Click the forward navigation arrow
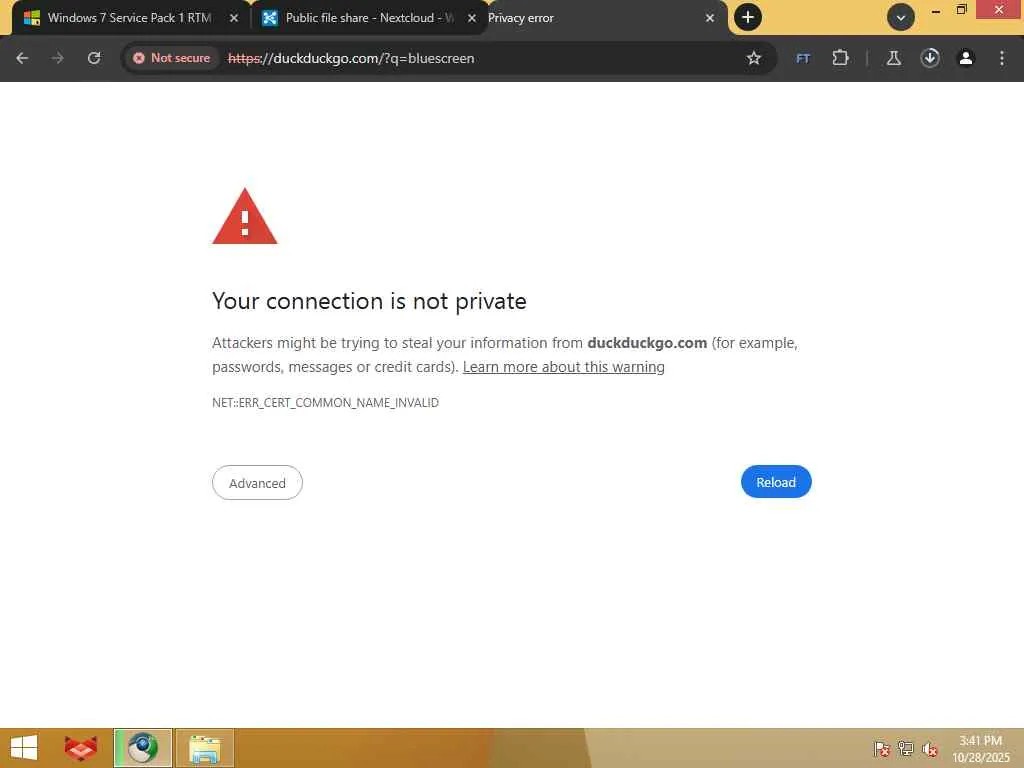Image resolution: width=1024 pixels, height=768 pixels. (x=57, y=58)
